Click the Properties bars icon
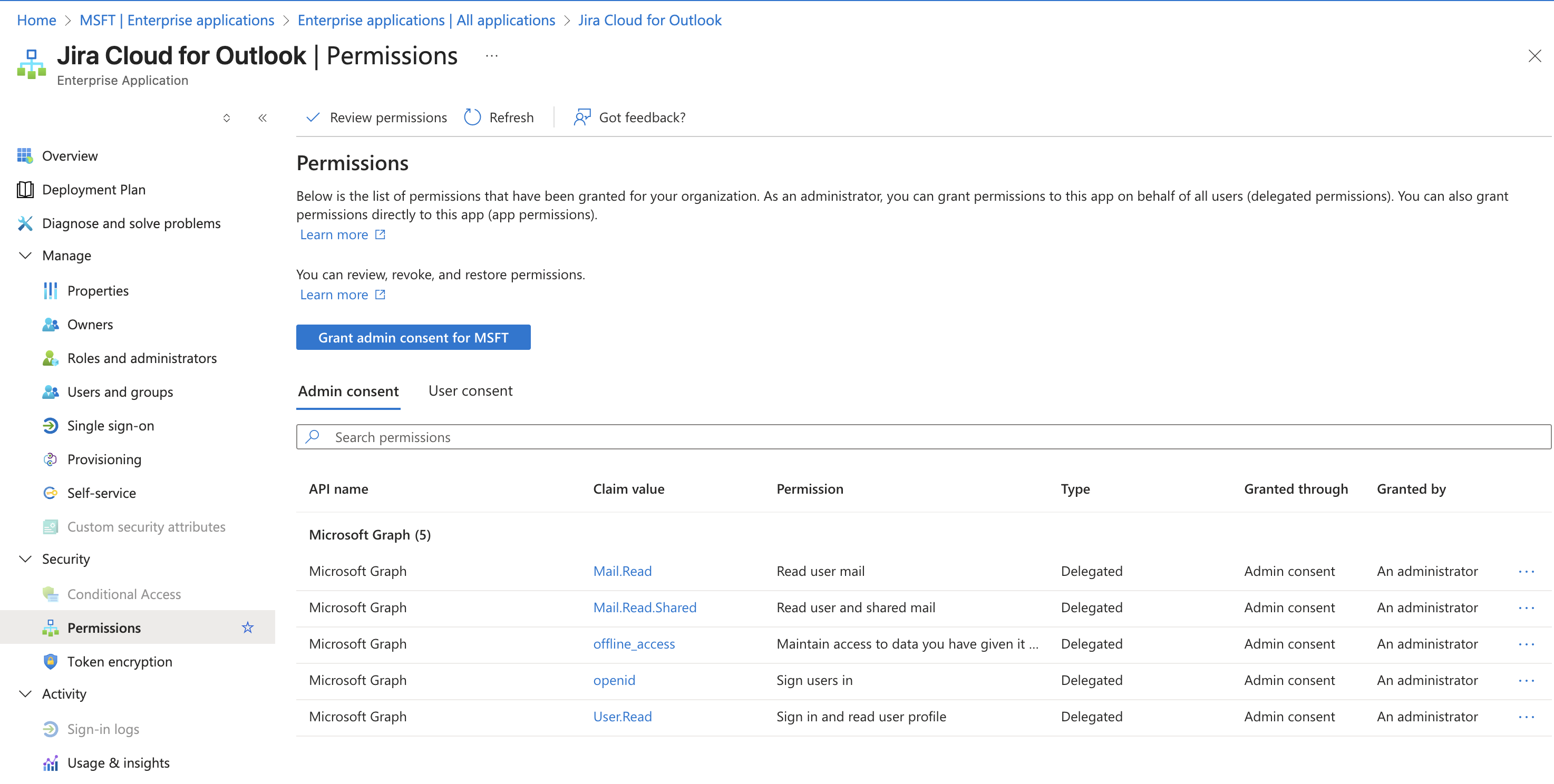The width and height of the screenshot is (1554, 784). click(50, 291)
